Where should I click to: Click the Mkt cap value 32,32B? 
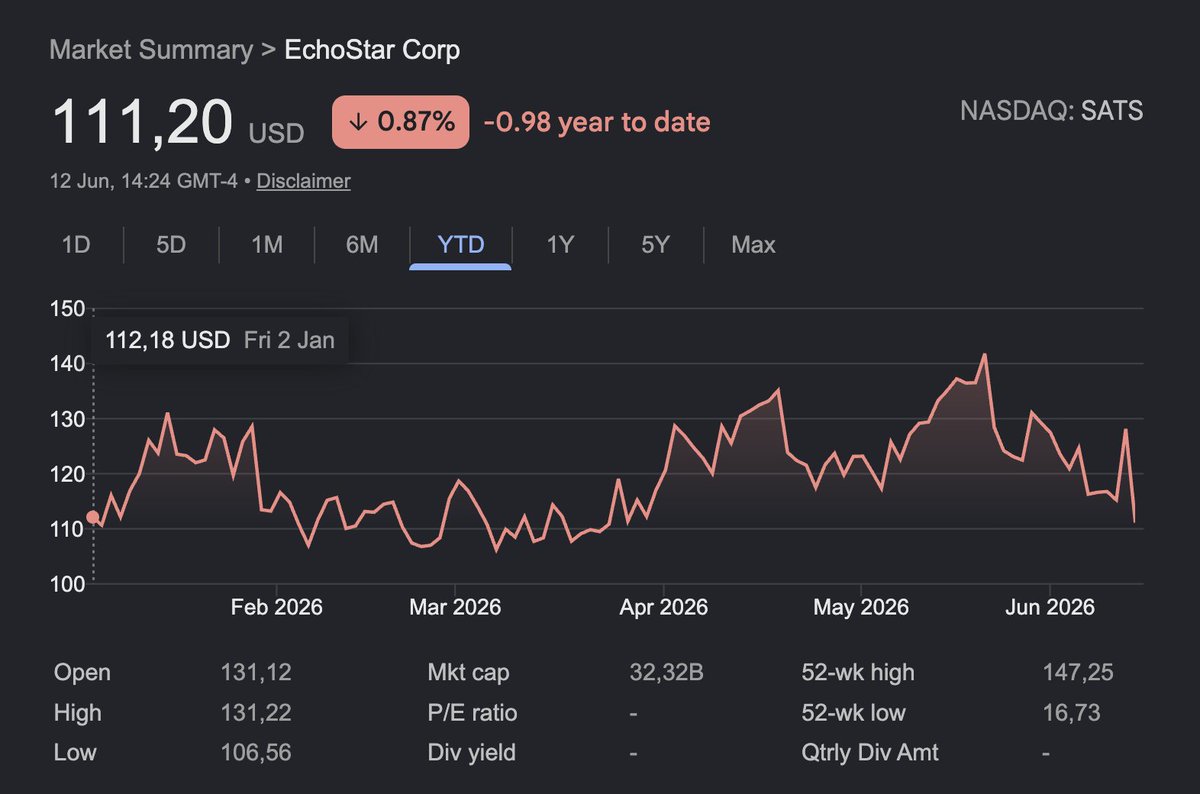pyautogui.click(x=666, y=672)
